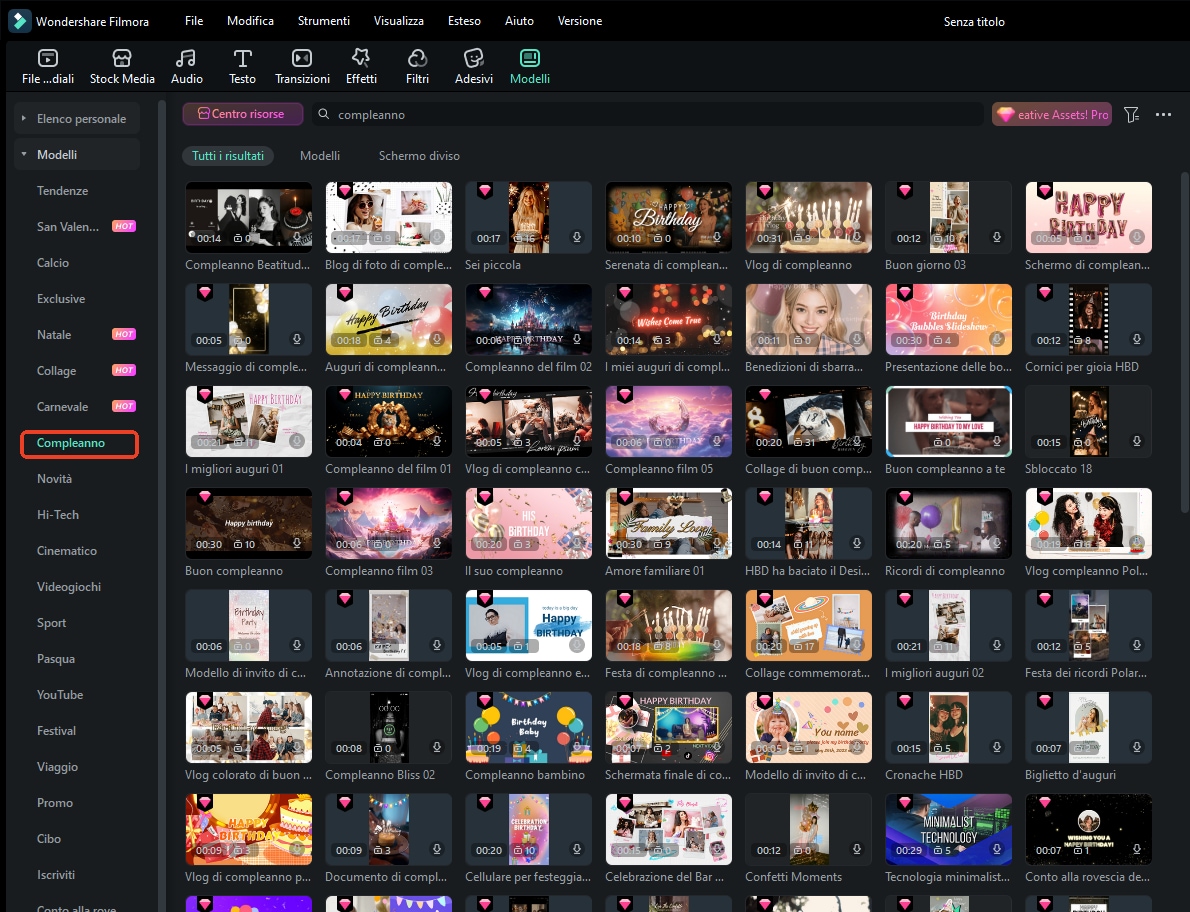Viewport: 1190px width, 912px height.
Task: Click the Centro risorse button
Action: pyautogui.click(x=242, y=114)
